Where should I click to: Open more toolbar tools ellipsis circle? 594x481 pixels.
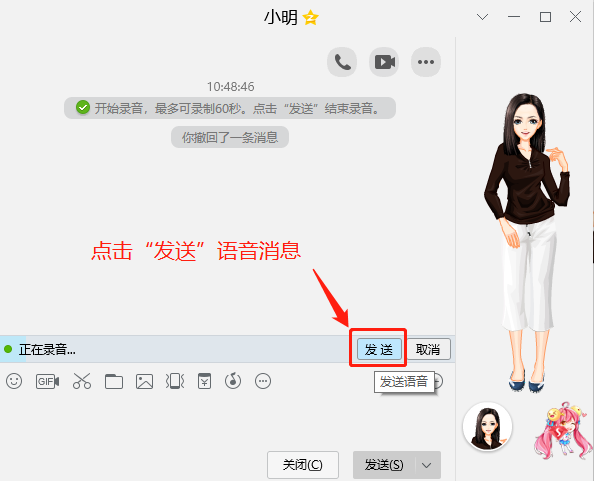[x=263, y=381]
